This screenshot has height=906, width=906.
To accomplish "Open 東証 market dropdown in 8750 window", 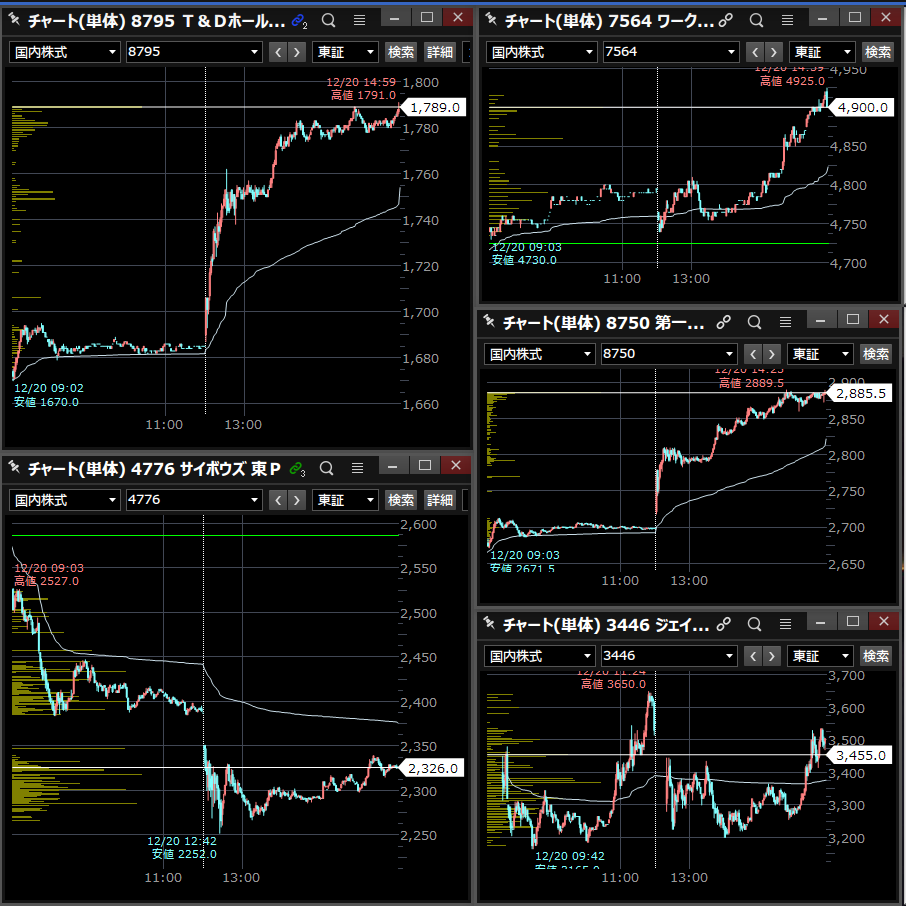I will coord(820,354).
